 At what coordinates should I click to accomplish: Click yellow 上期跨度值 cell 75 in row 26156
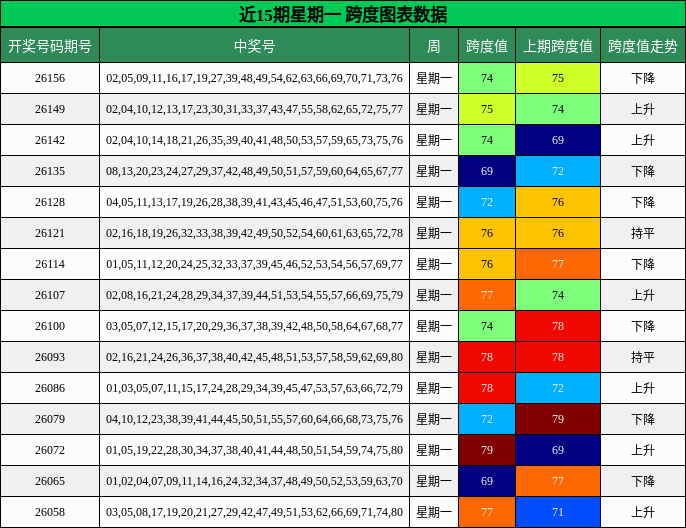pos(558,78)
